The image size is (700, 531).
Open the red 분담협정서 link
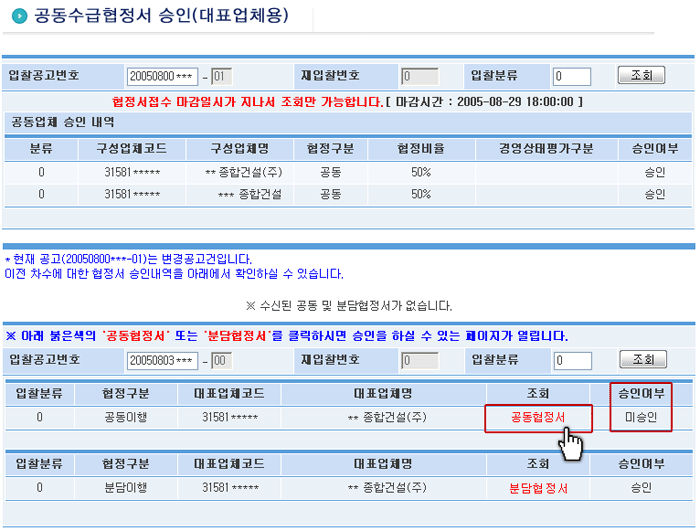point(538,488)
